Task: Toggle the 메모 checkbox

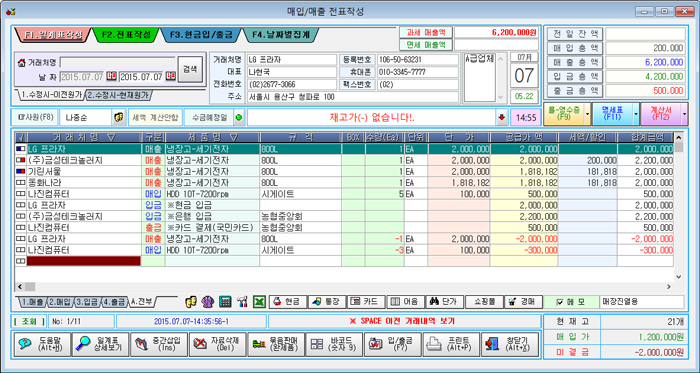Action: [560, 302]
